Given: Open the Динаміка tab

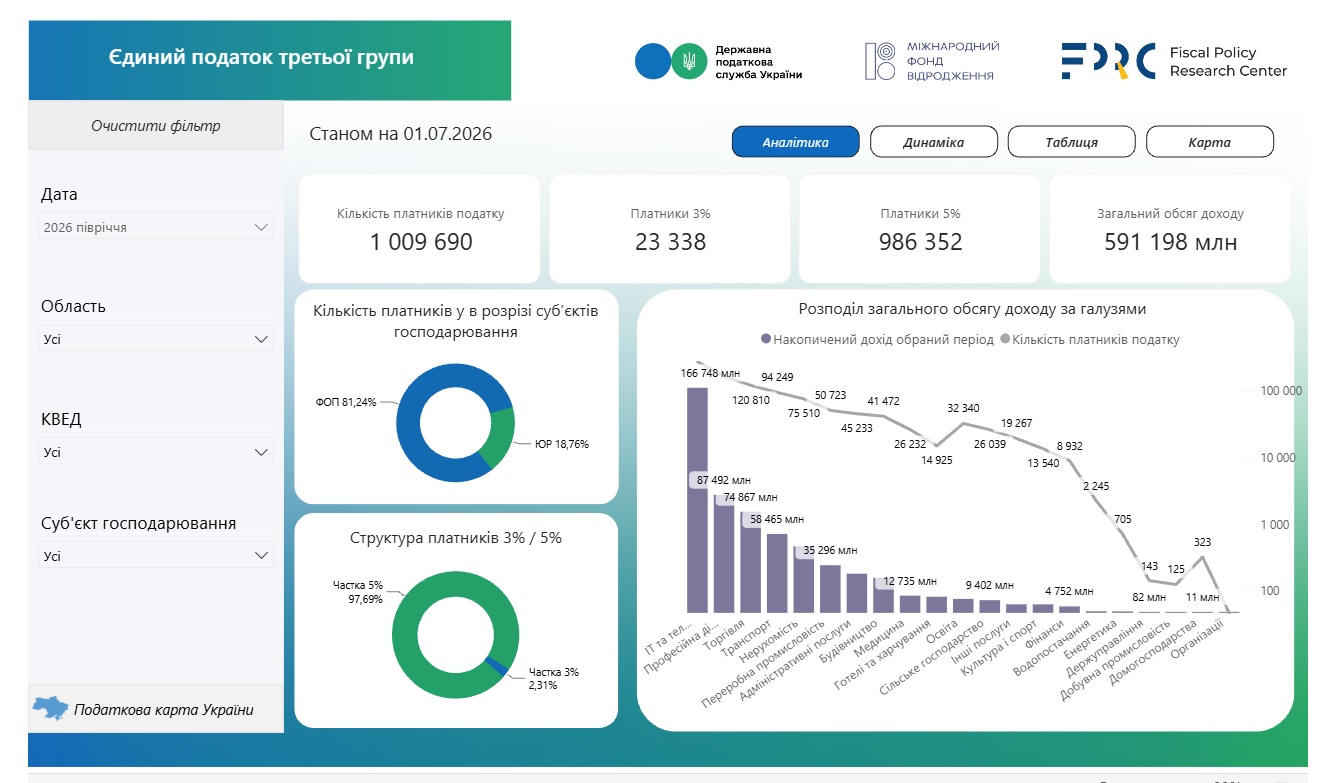Looking at the screenshot, I should (x=933, y=142).
